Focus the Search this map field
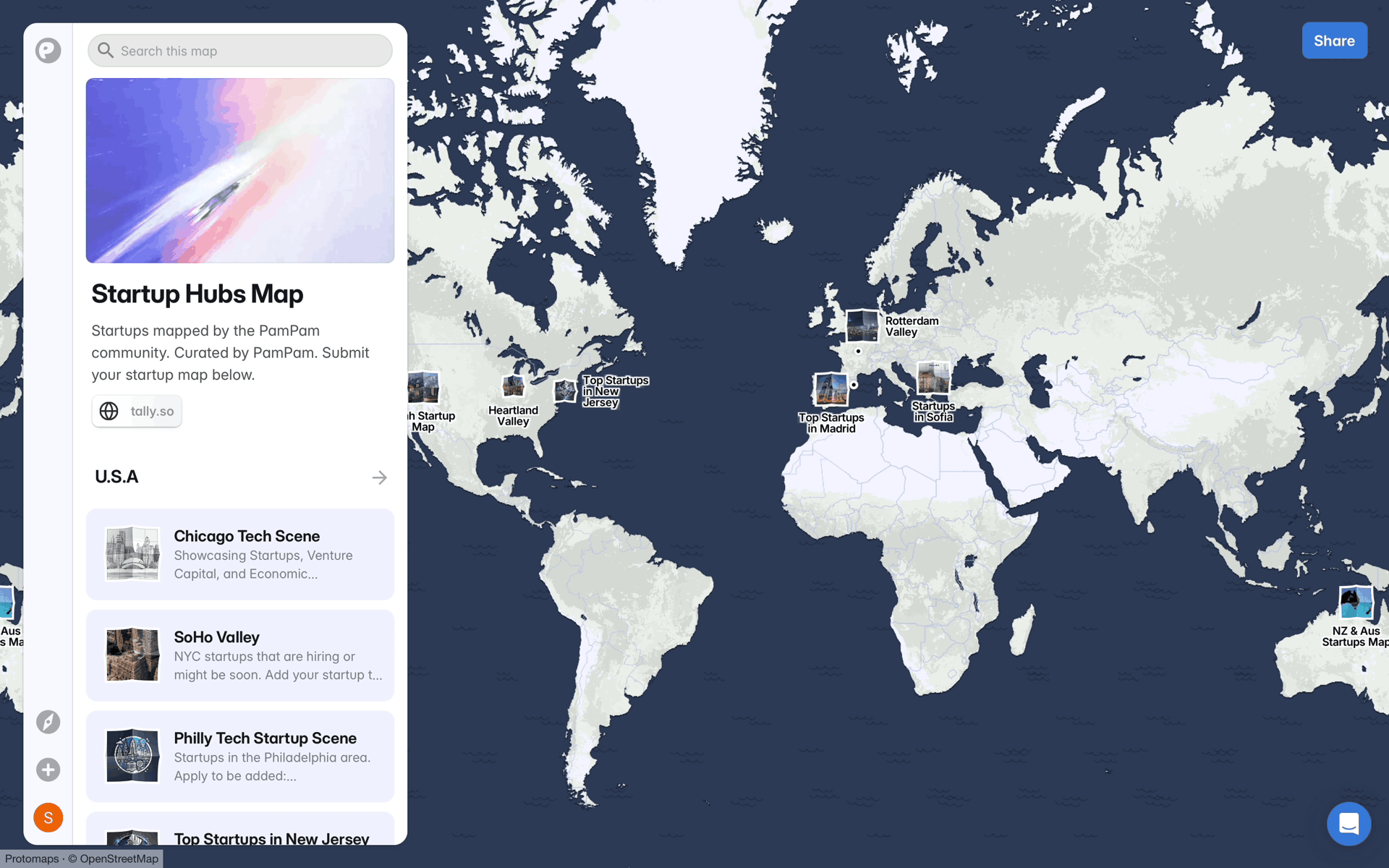Screen dimensions: 1389x868 point(240,51)
